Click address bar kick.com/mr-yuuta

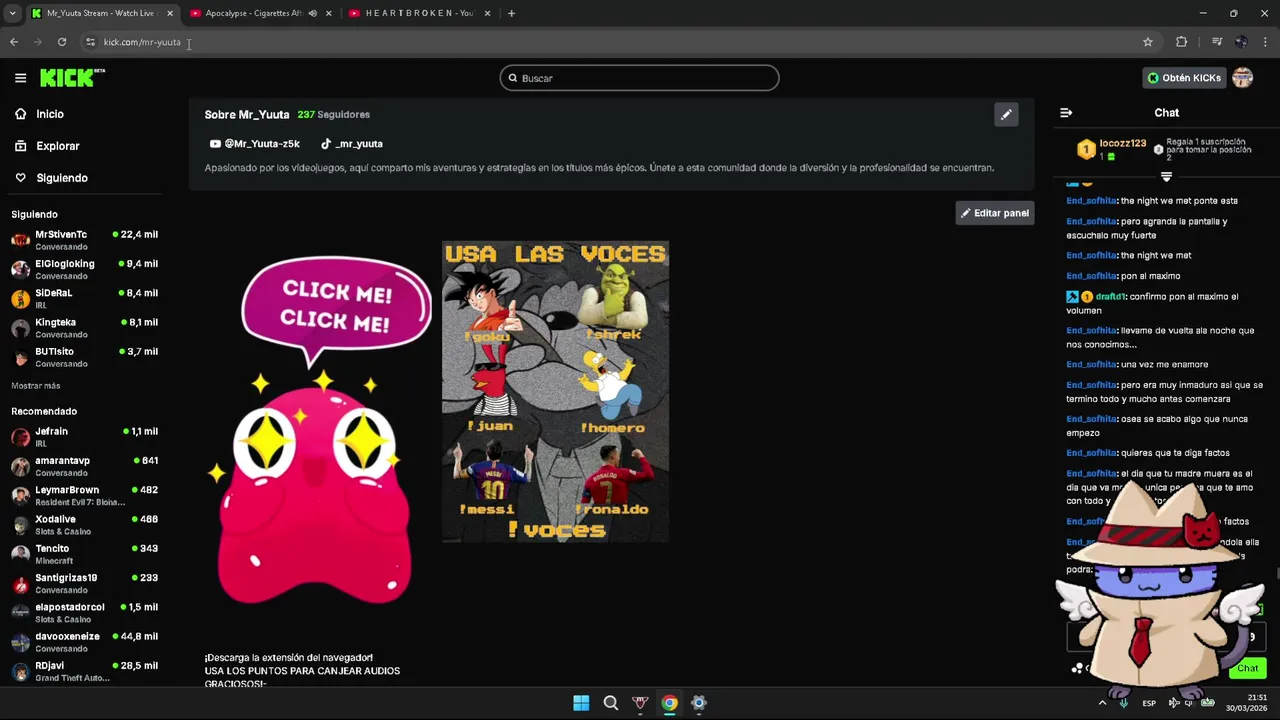point(142,42)
